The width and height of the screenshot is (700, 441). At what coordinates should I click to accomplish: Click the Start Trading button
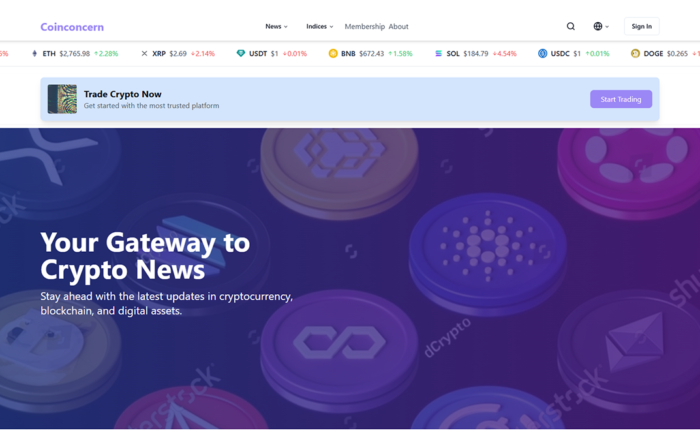[x=620, y=99]
